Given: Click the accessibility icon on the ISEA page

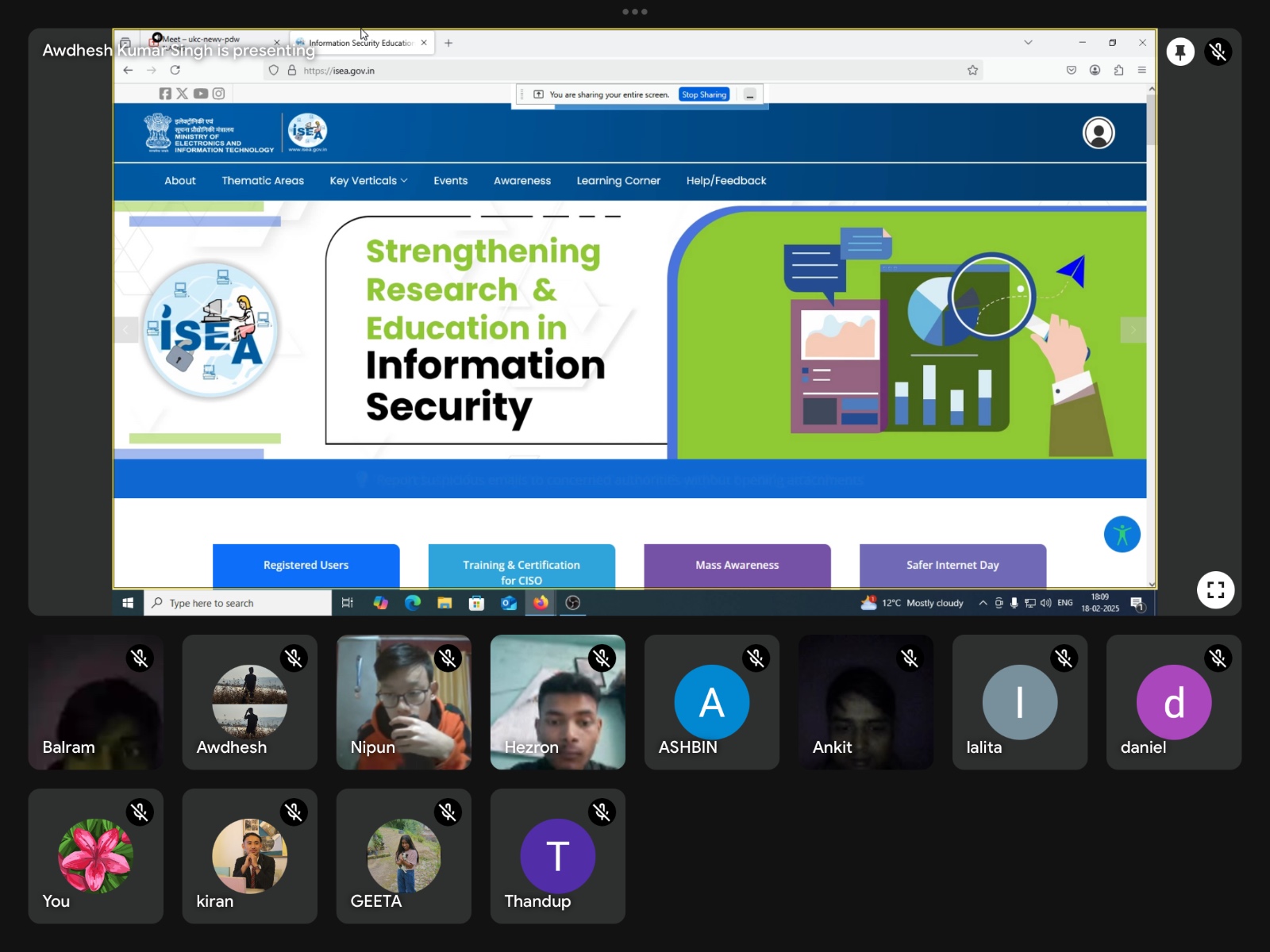Looking at the screenshot, I should 1122,535.
